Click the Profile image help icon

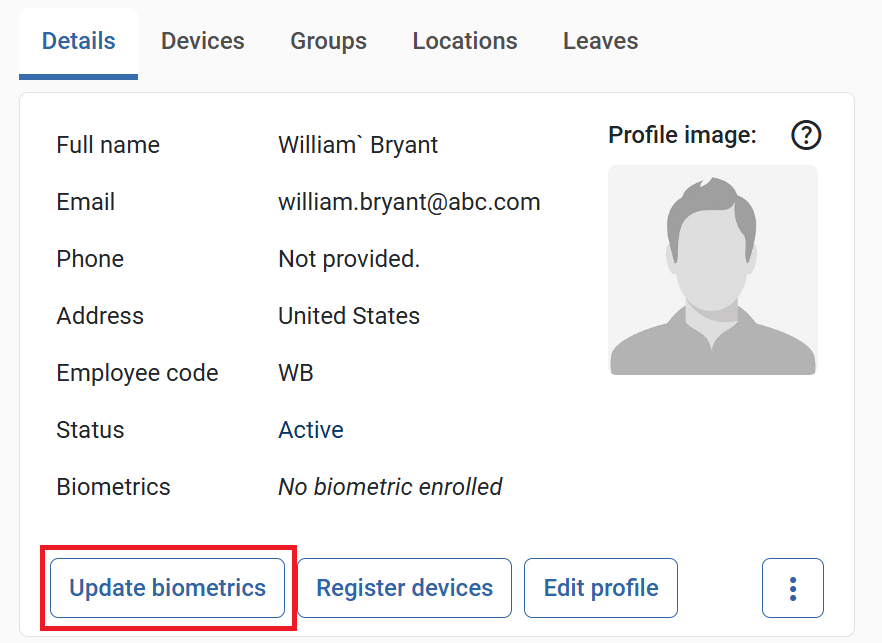[x=805, y=134]
